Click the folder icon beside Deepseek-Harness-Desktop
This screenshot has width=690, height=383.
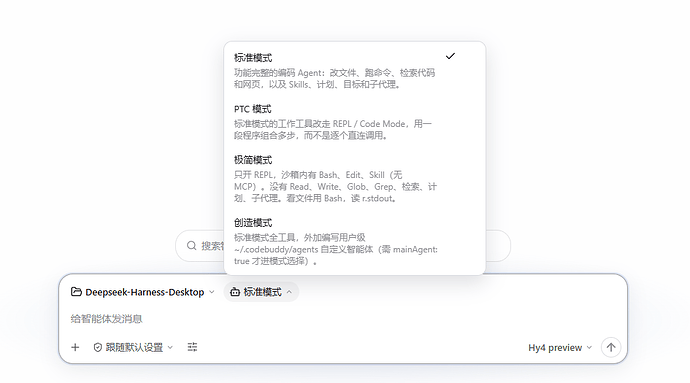coord(76,292)
